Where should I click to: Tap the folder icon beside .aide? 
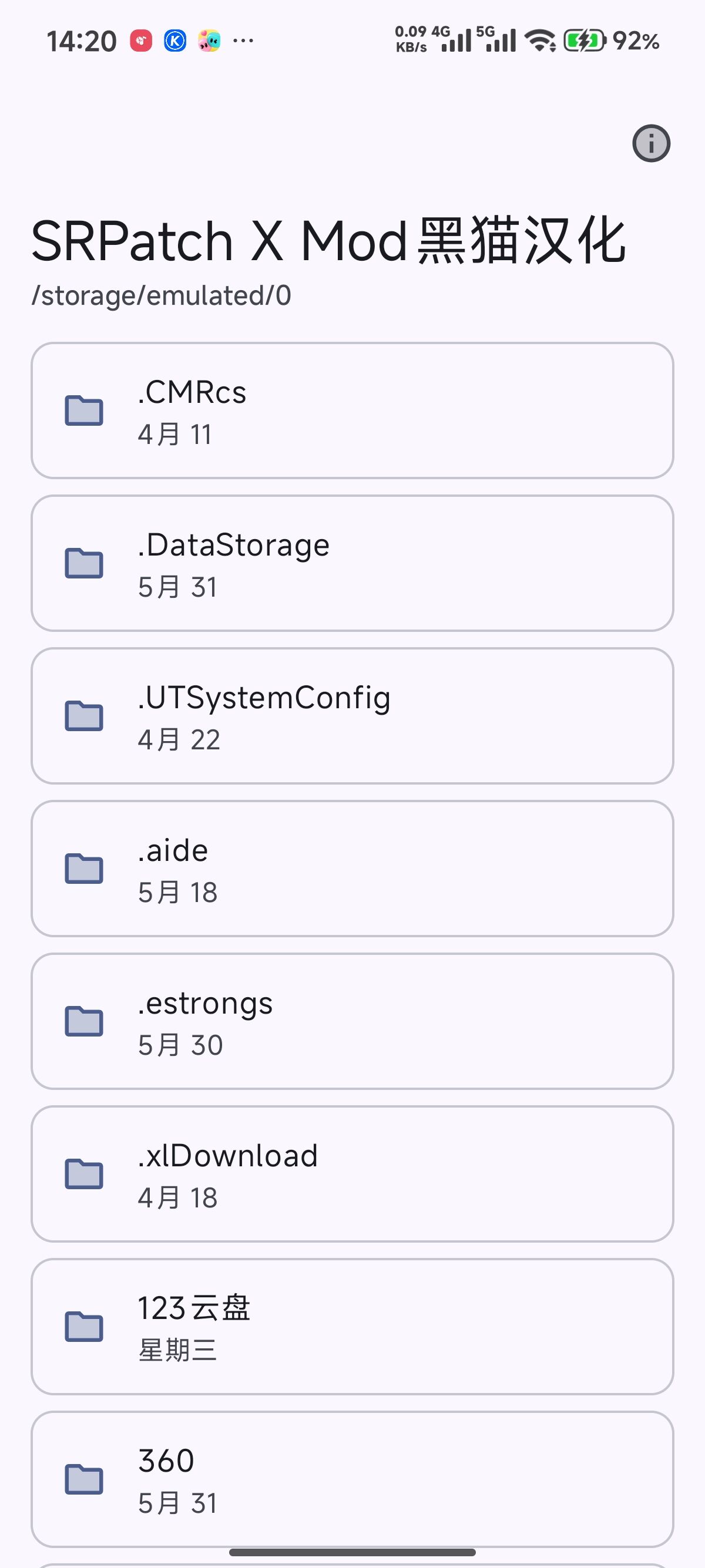pos(84,869)
